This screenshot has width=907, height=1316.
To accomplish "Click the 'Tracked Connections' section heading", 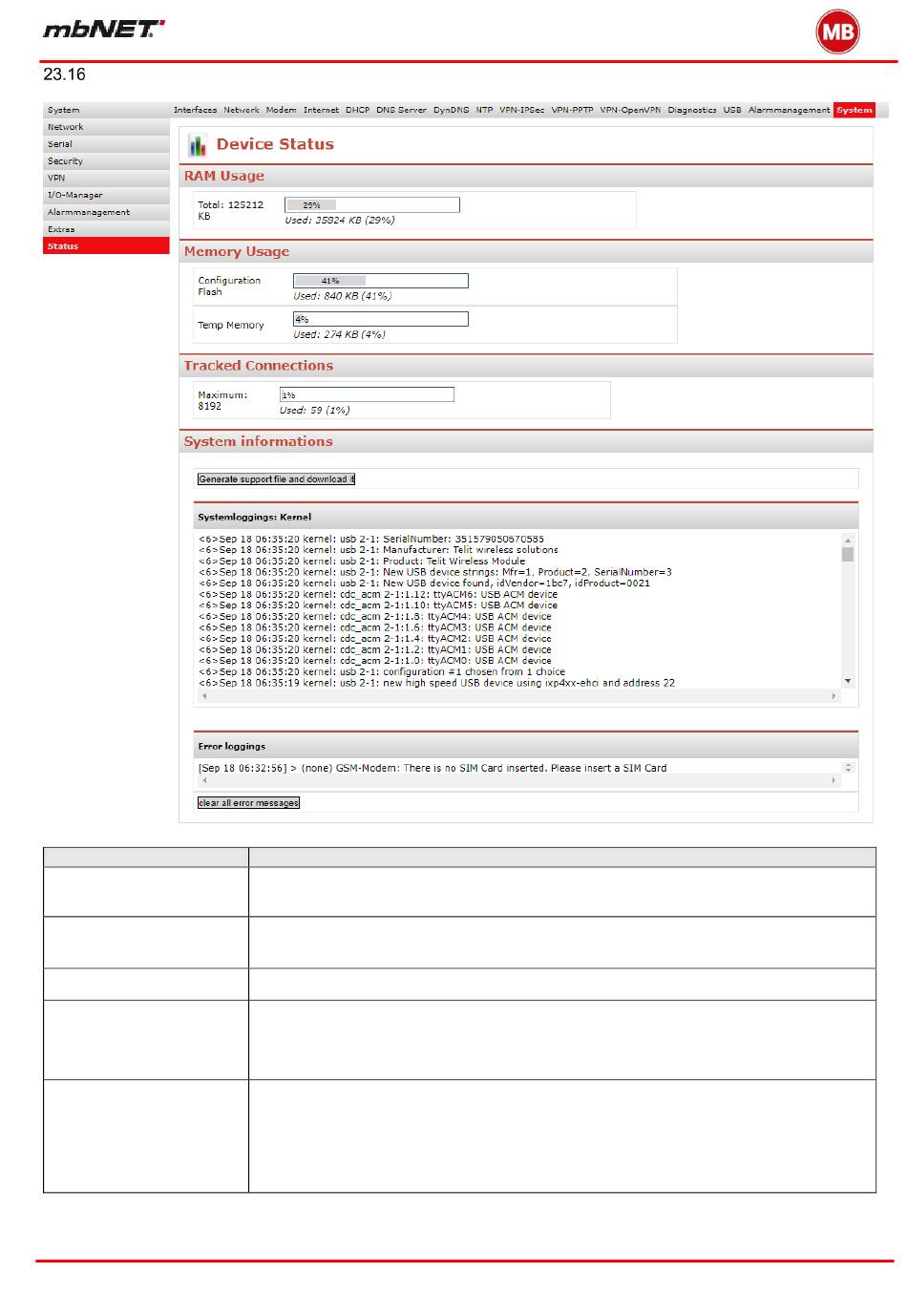I will (259, 366).
